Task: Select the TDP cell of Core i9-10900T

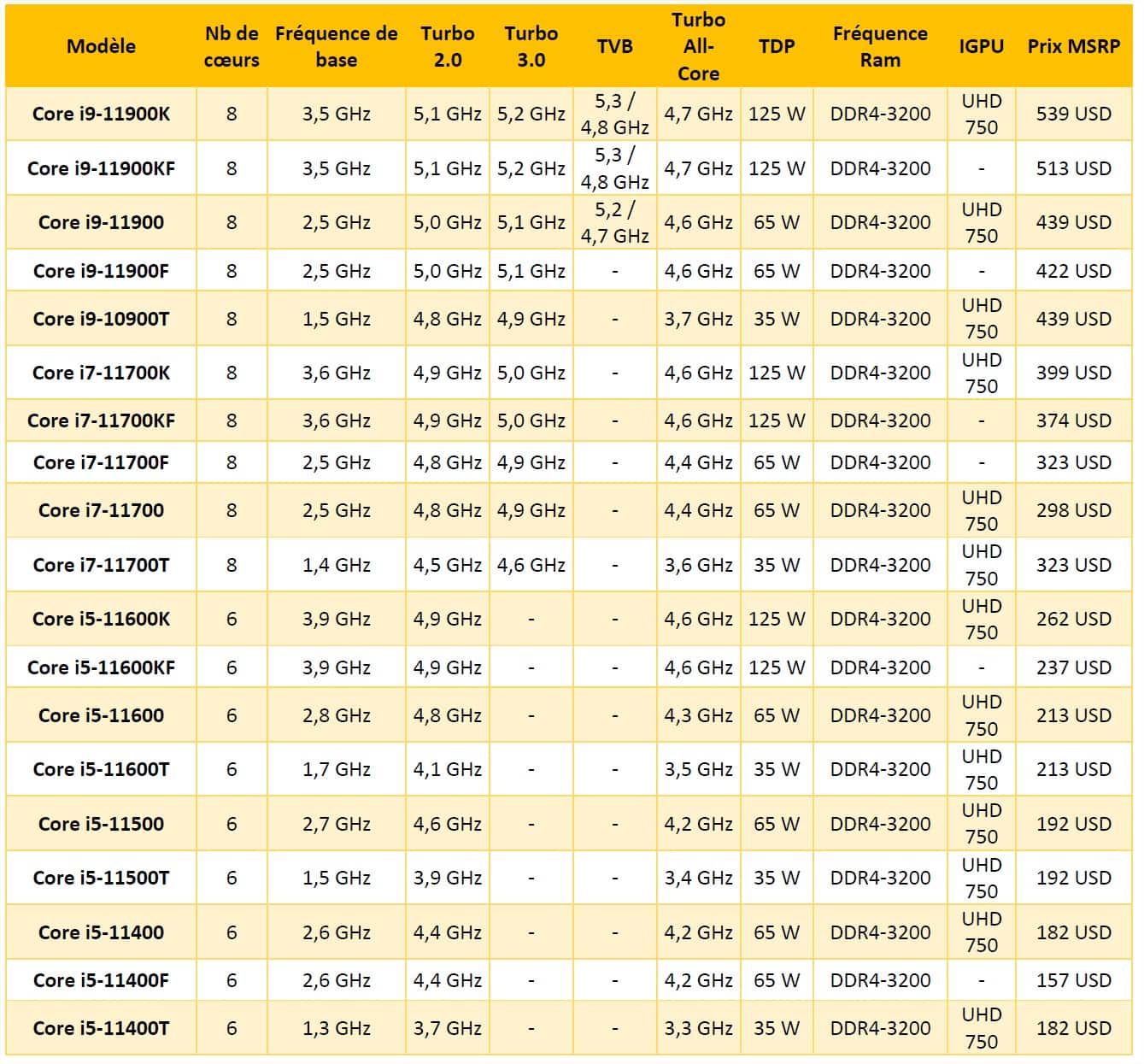Action: [x=777, y=319]
